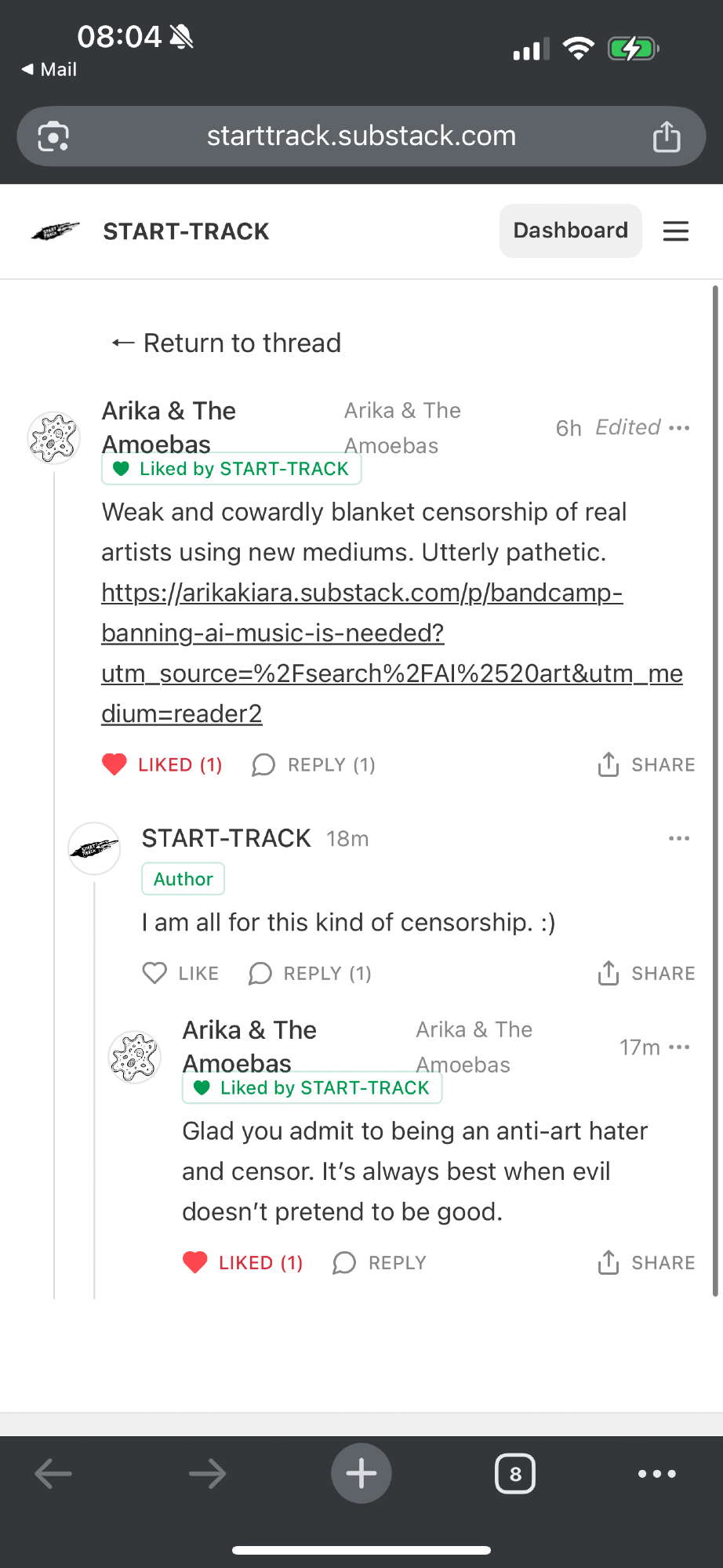Image resolution: width=723 pixels, height=1568 pixels.
Task: Tap the starttrack.substack.com address field
Action: click(x=361, y=136)
